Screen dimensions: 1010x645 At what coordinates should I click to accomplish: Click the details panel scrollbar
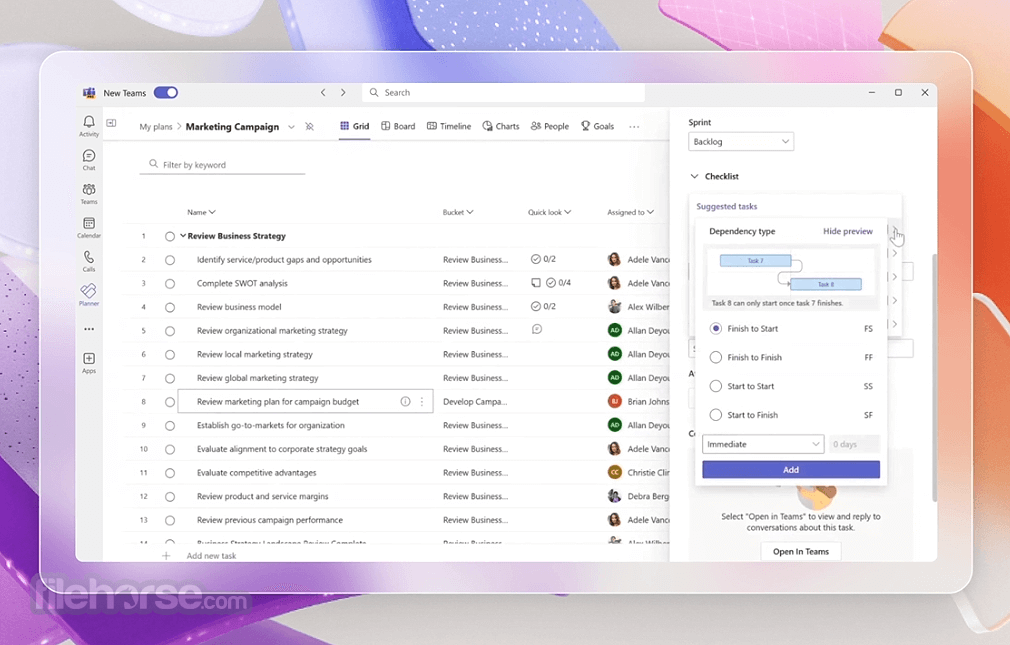click(934, 377)
